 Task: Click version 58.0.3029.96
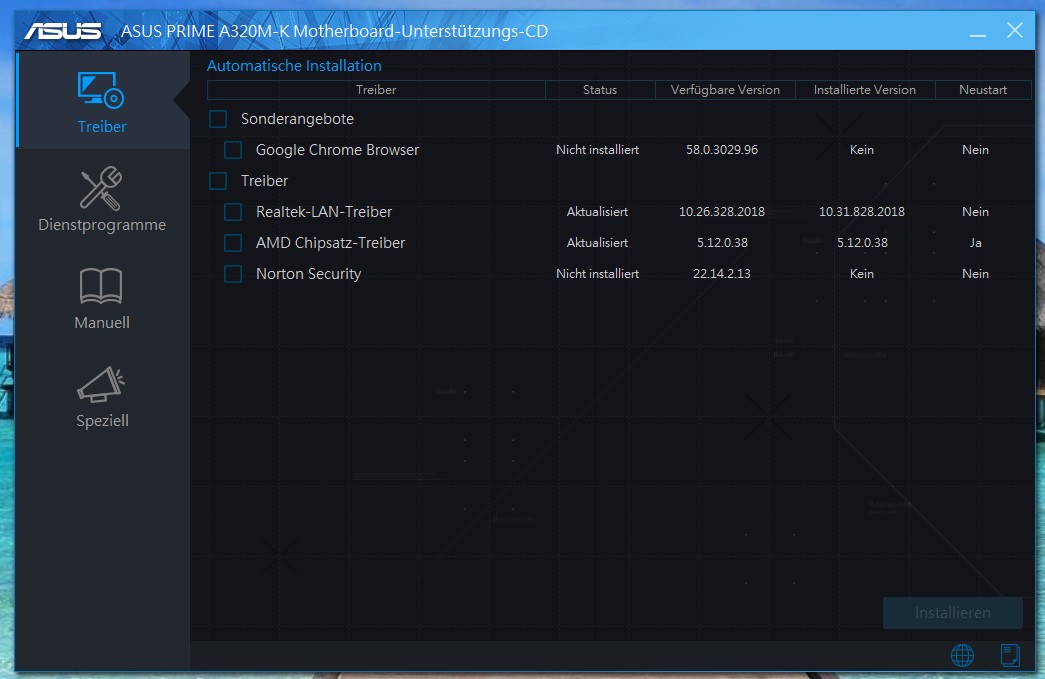tap(722, 150)
